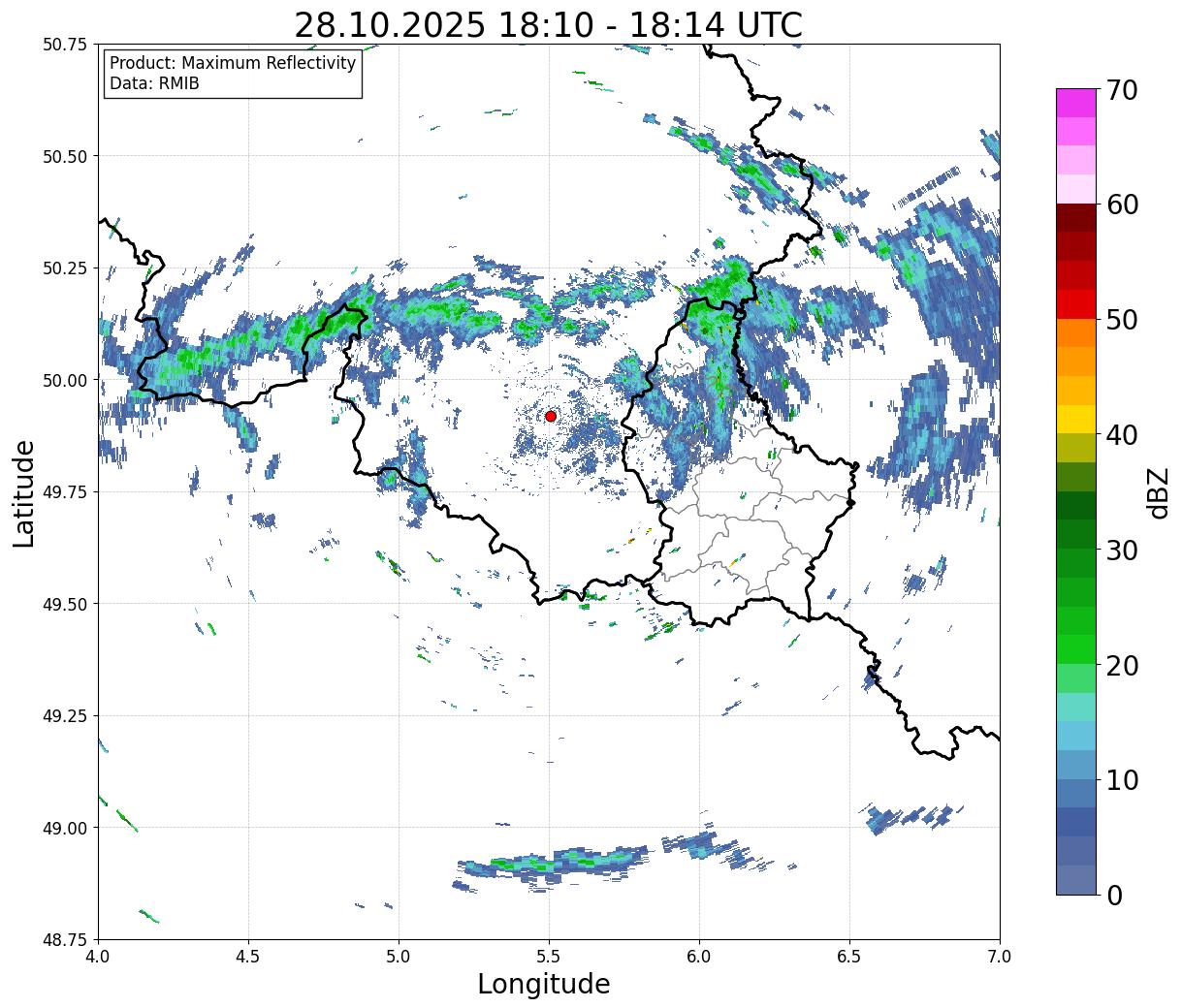Click the colorbar tick label 30

(x=1122, y=551)
